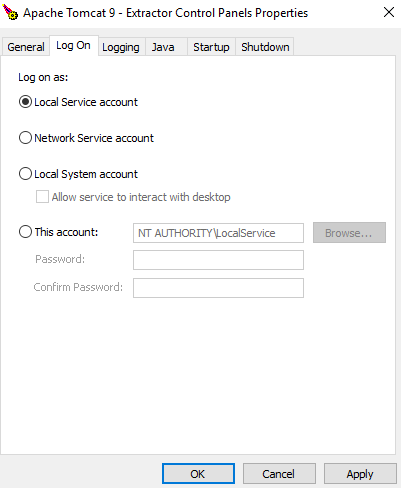Focus the Password input field

point(218,260)
